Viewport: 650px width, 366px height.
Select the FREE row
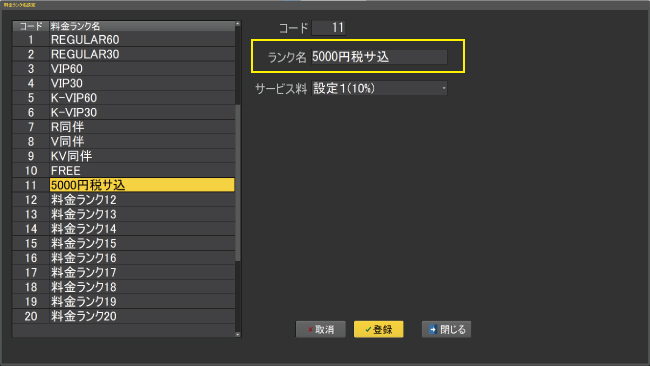coord(124,170)
